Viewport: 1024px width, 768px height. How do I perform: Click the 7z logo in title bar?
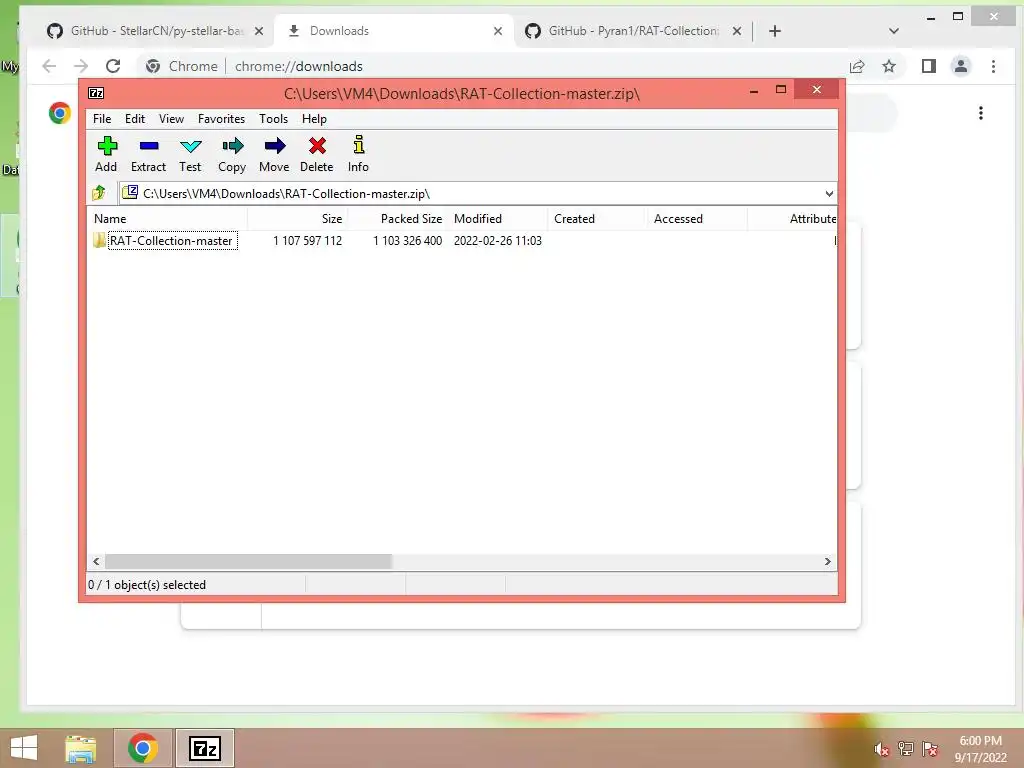click(96, 93)
